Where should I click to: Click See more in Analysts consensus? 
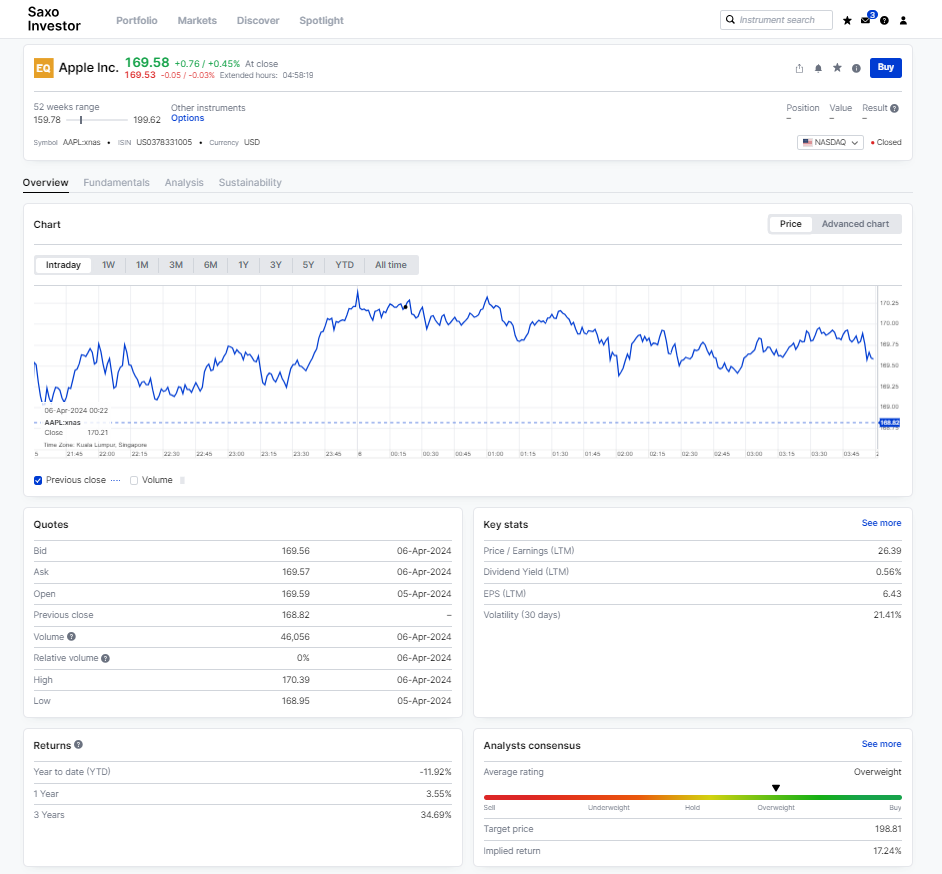(881, 744)
